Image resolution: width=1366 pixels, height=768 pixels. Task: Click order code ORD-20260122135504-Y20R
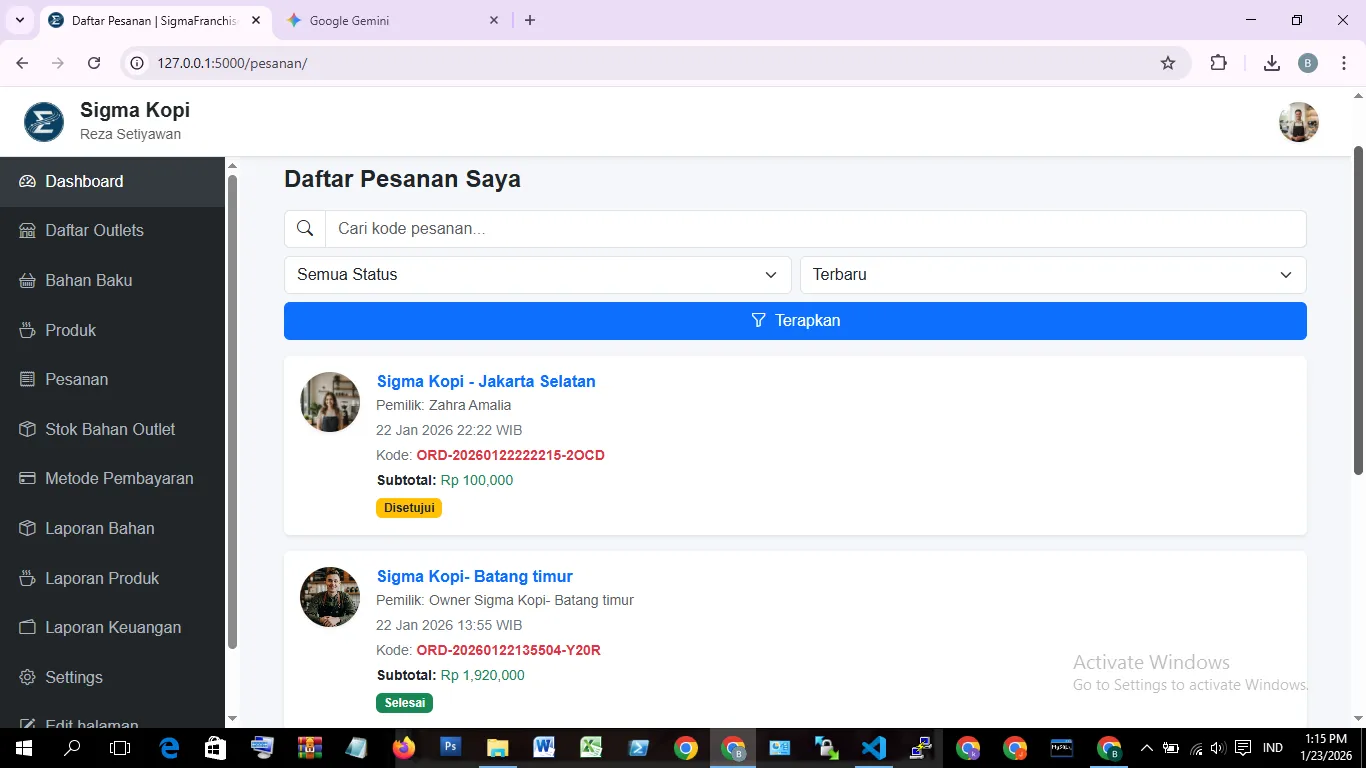click(x=508, y=650)
